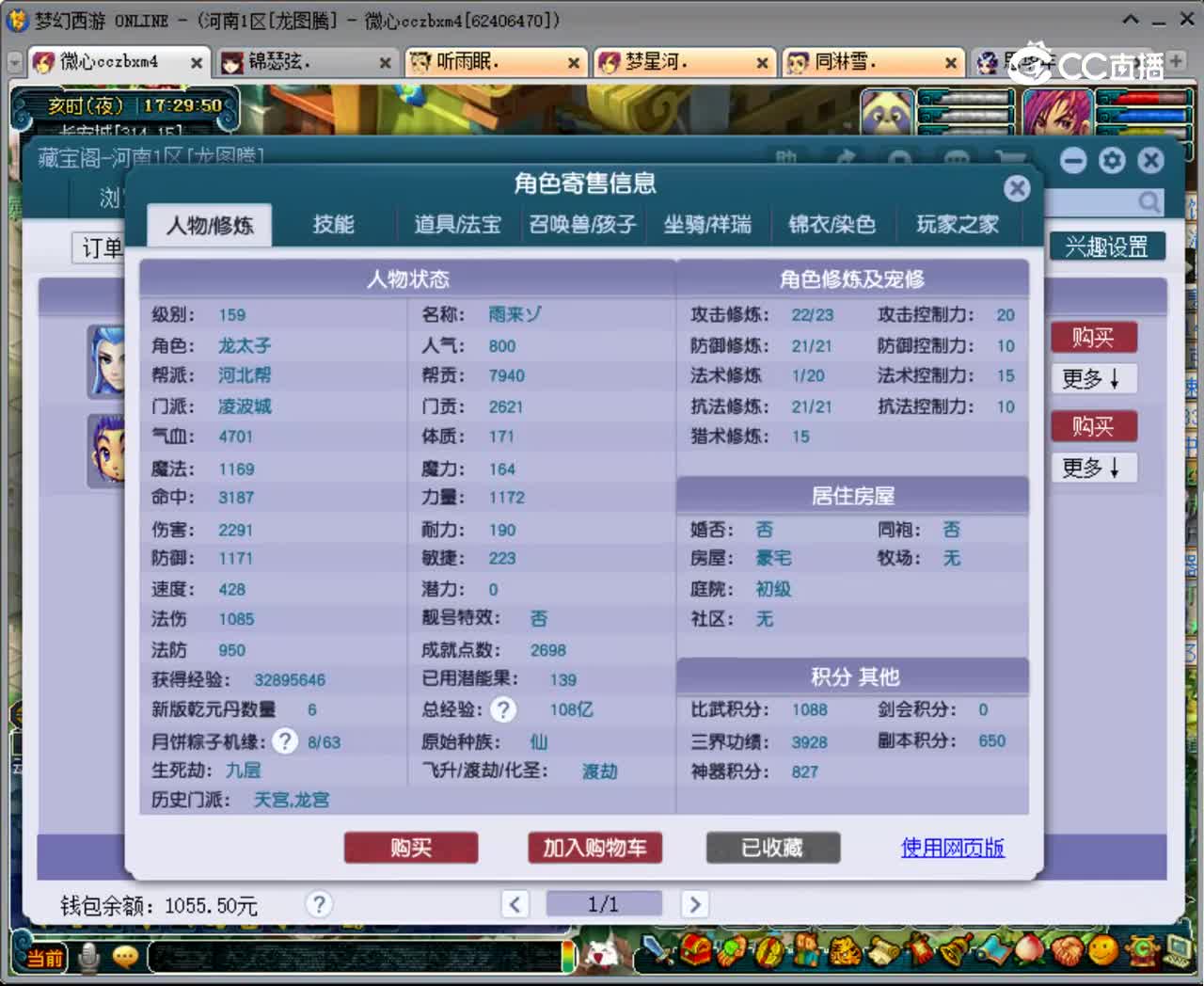The height and width of the screenshot is (986, 1204).
Task: Click the pink-haired character portrait at top
Action: pos(1057,112)
